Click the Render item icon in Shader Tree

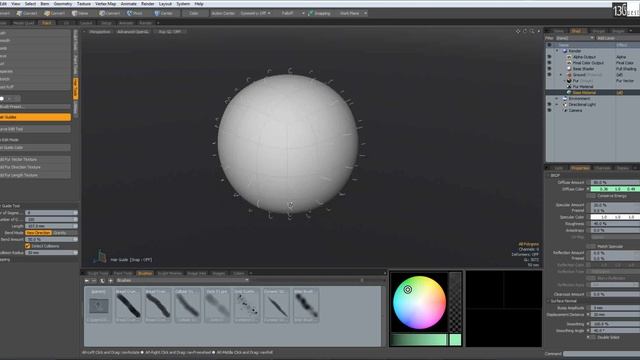coord(565,51)
